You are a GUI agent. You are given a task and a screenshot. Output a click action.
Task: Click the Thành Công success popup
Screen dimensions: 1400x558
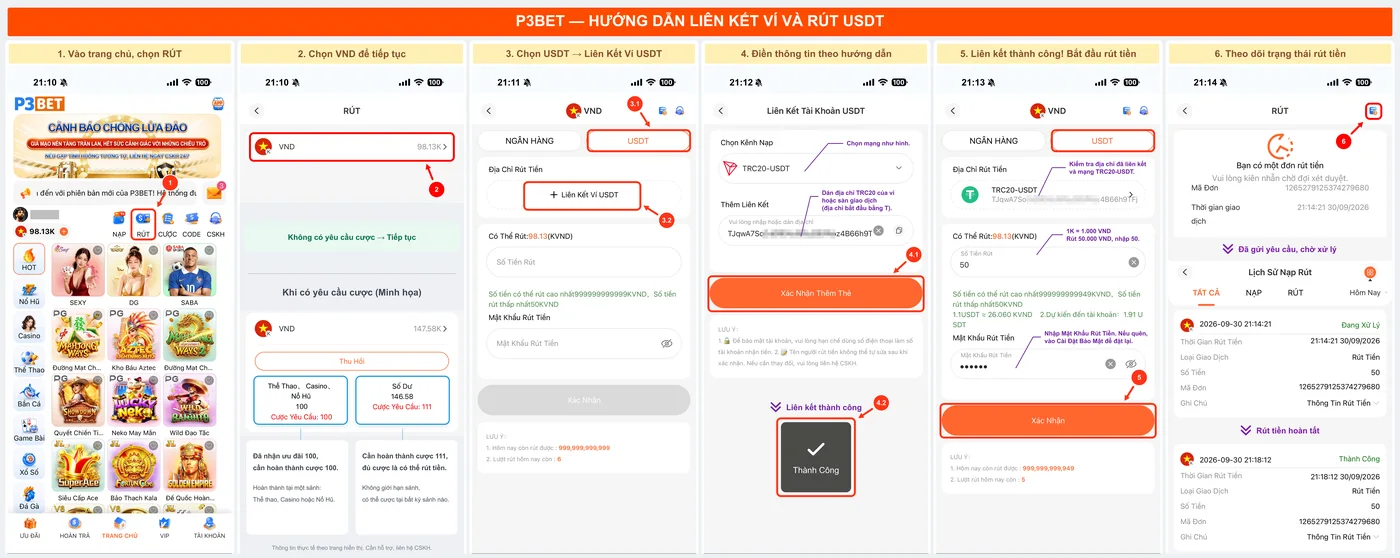815,456
